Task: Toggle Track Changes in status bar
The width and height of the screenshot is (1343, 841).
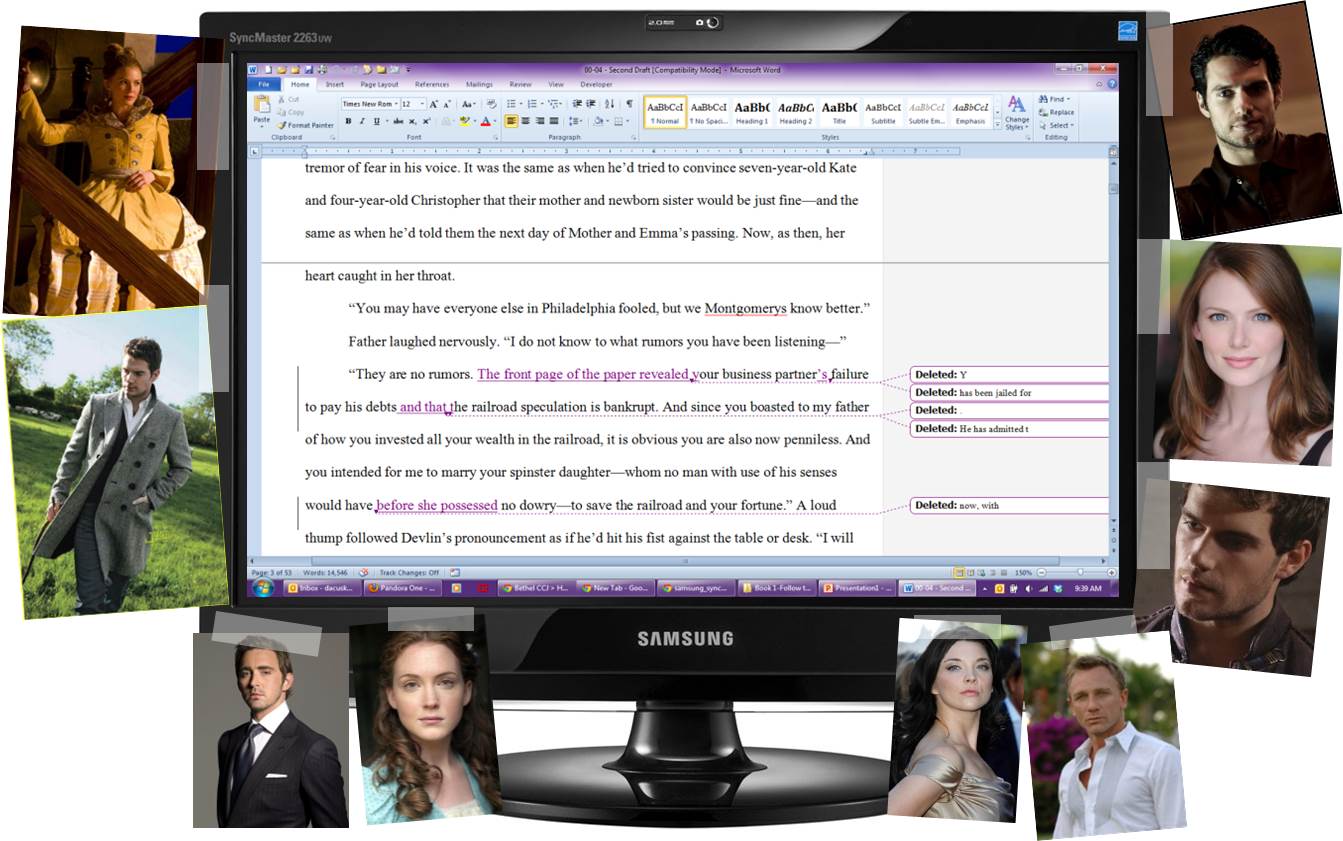Action: pyautogui.click(x=410, y=573)
